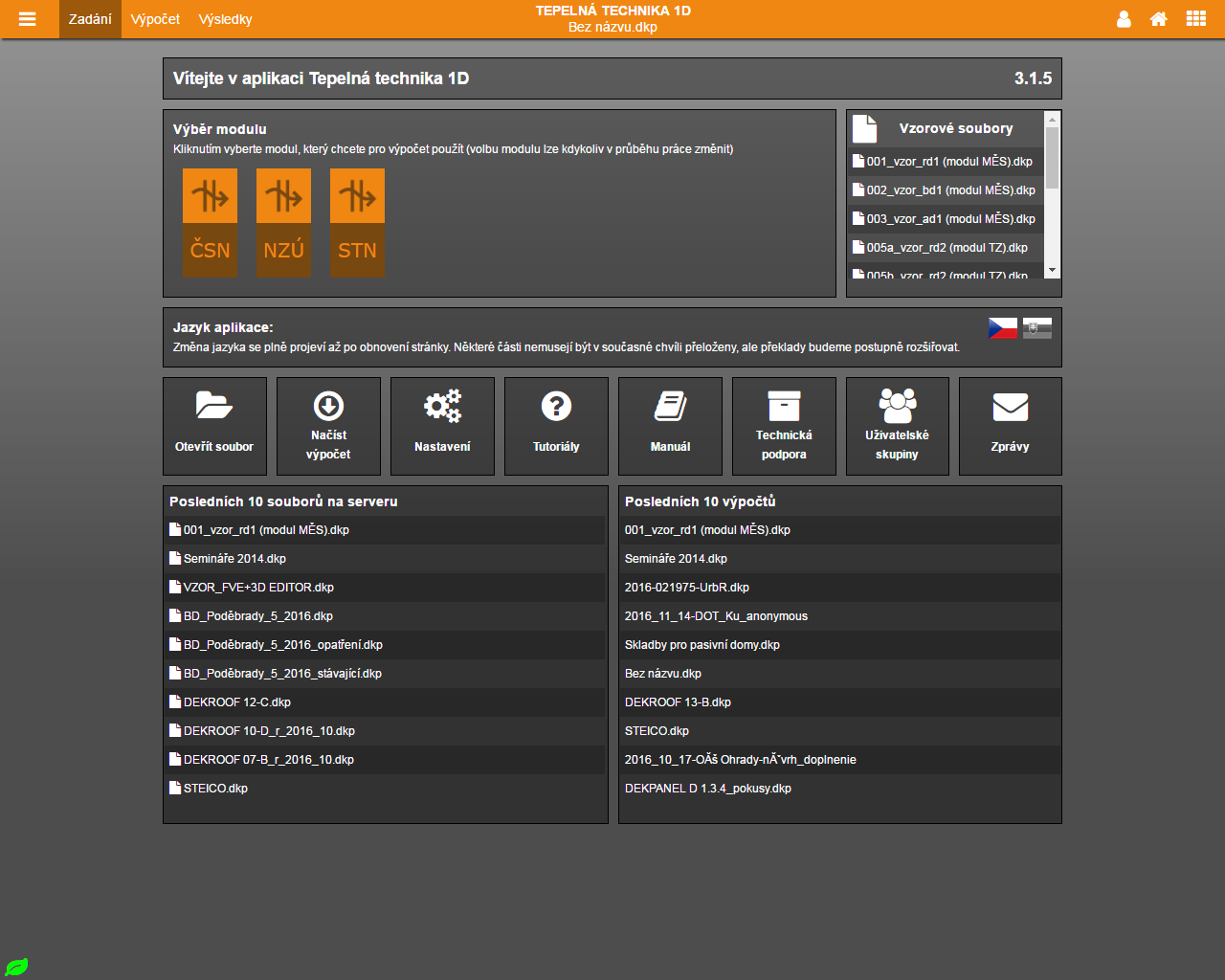This screenshot has height=980, width=1225.
Task: Open the Zprávy envelope tile
Action: click(1010, 426)
